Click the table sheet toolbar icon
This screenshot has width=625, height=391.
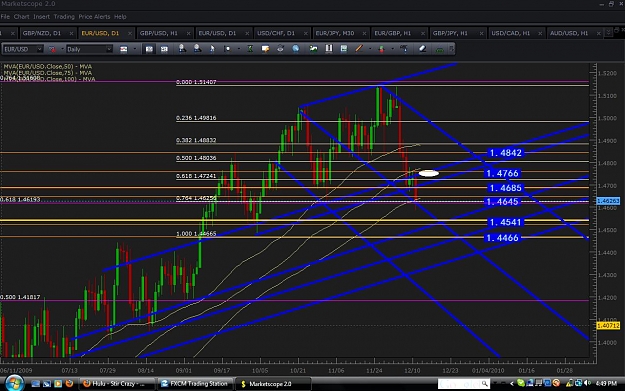pyautogui.click(x=344, y=49)
